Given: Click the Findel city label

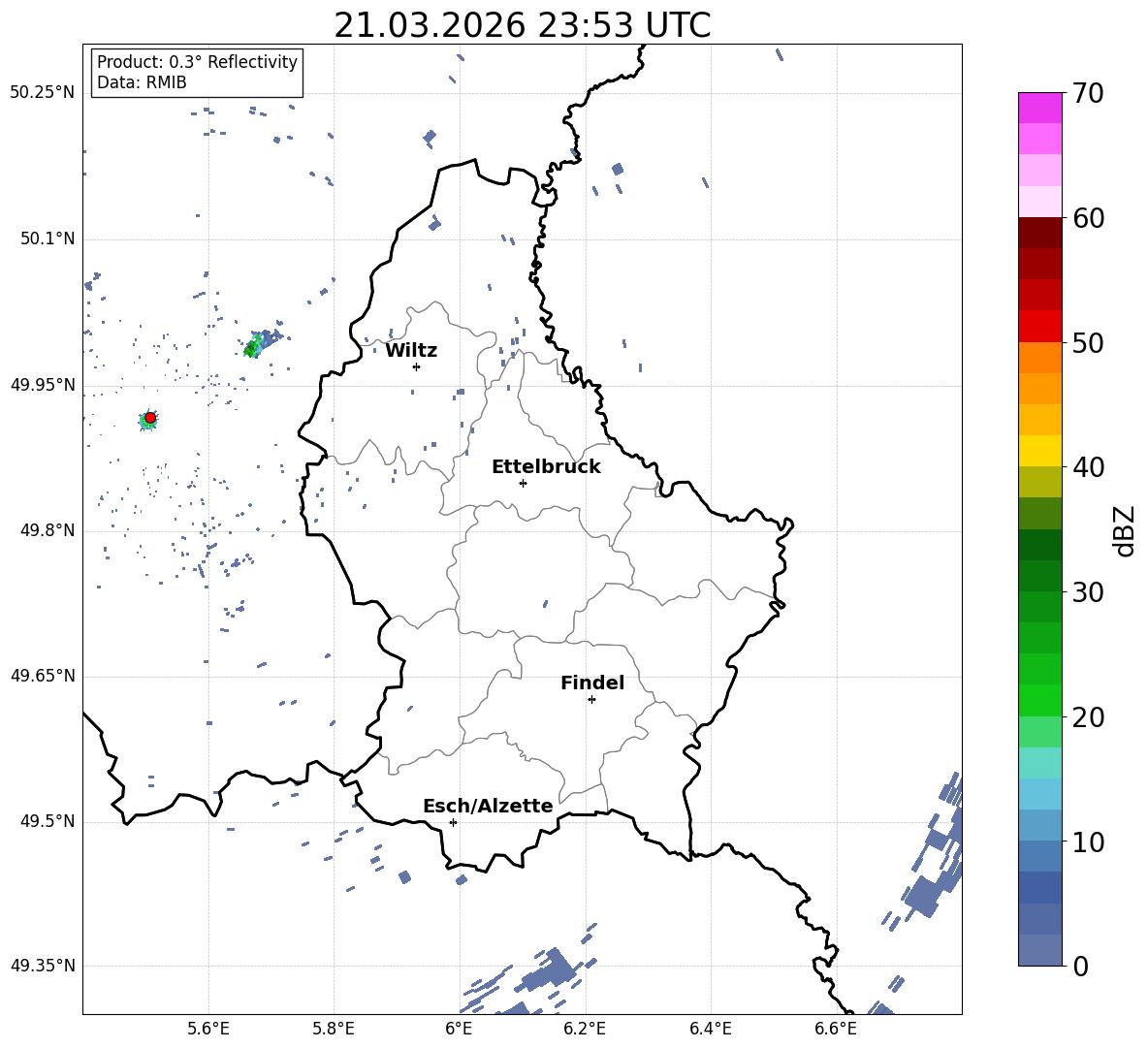Looking at the screenshot, I should pos(592,683).
